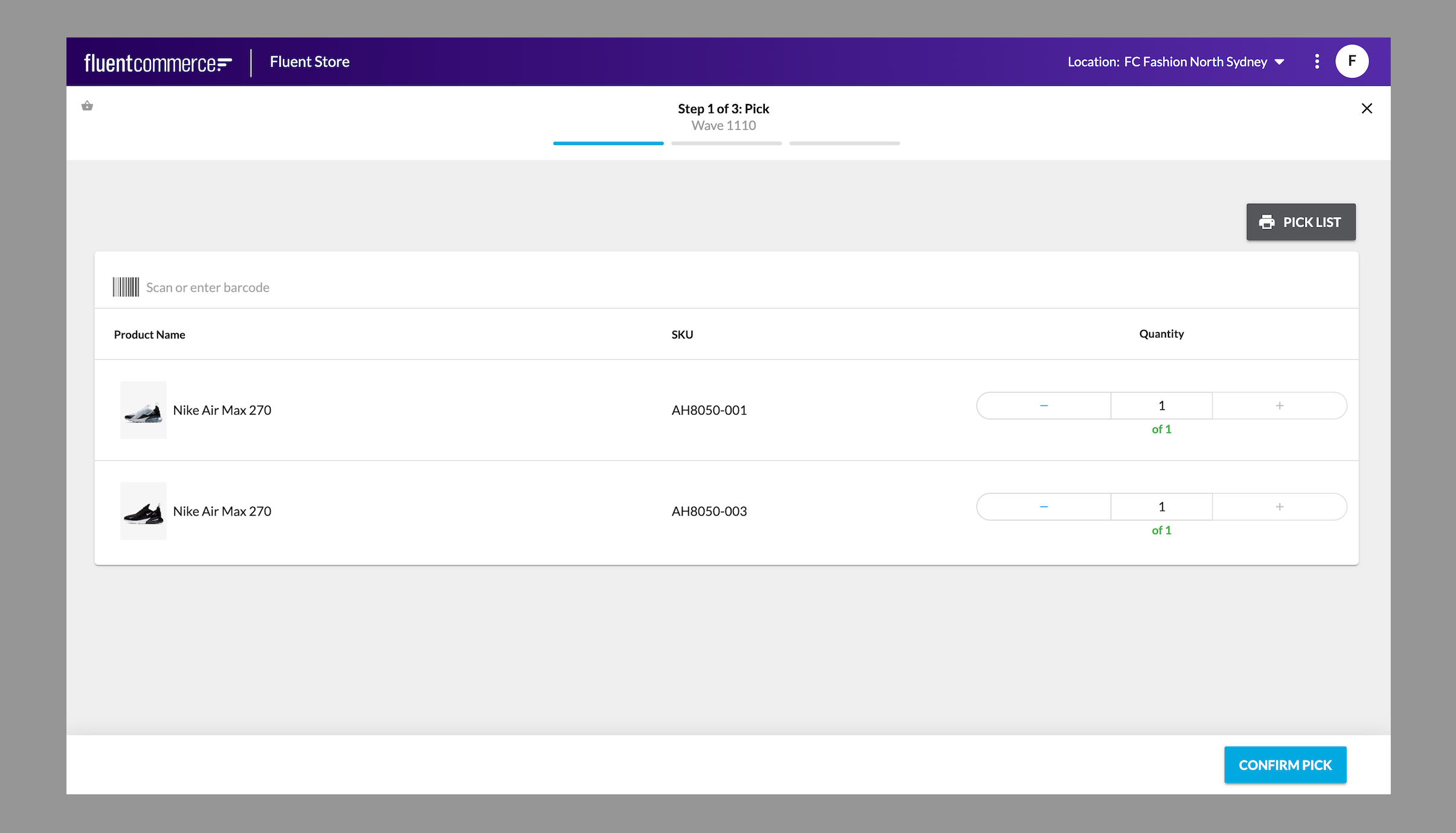Click the first step progress bar
The width and height of the screenshot is (1456, 833).
[608, 143]
